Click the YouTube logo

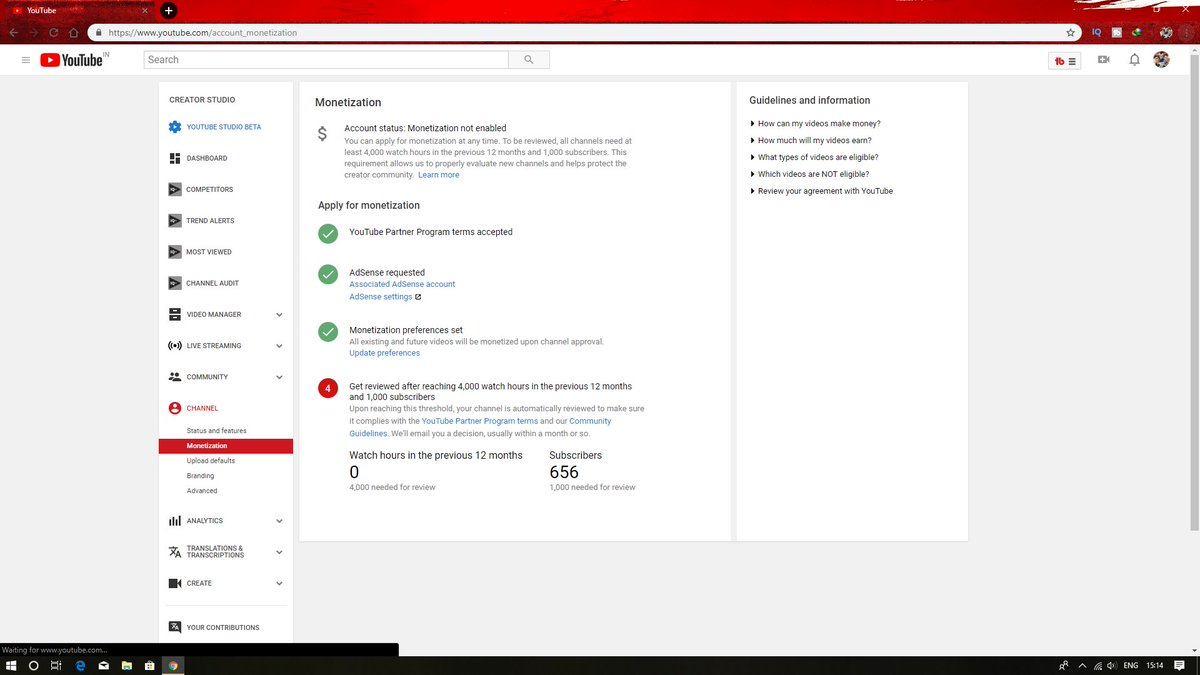(x=72, y=60)
